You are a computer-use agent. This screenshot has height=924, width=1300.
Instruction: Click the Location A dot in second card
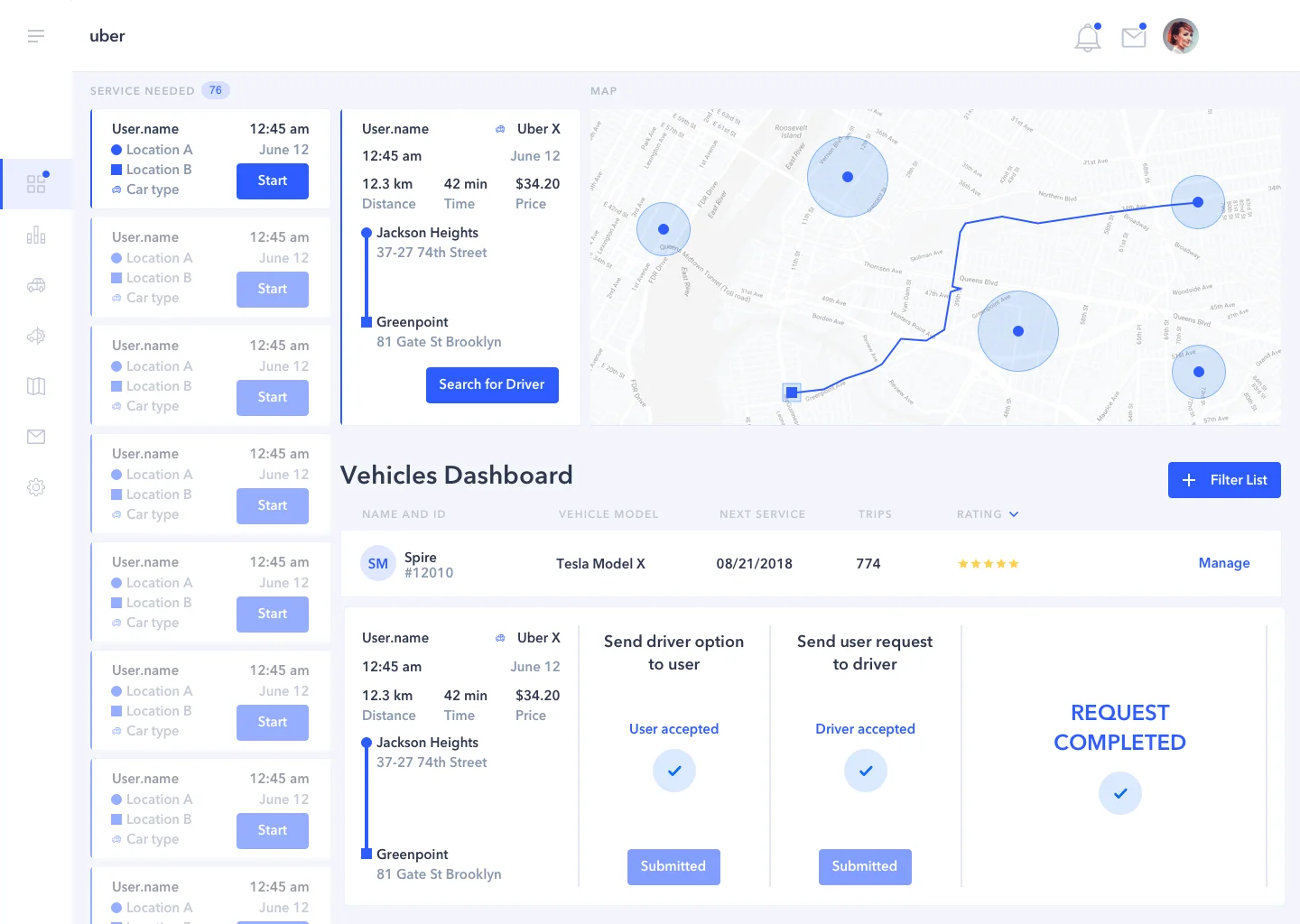(116, 258)
